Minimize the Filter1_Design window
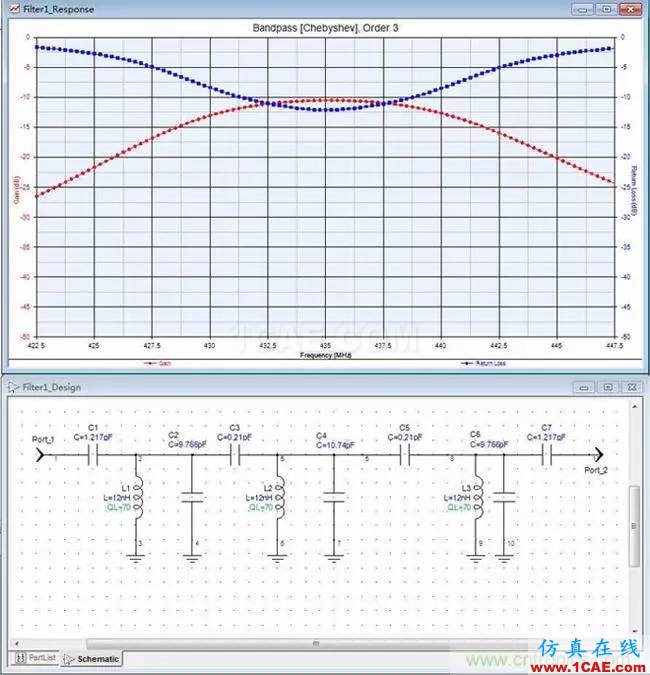 tap(584, 387)
